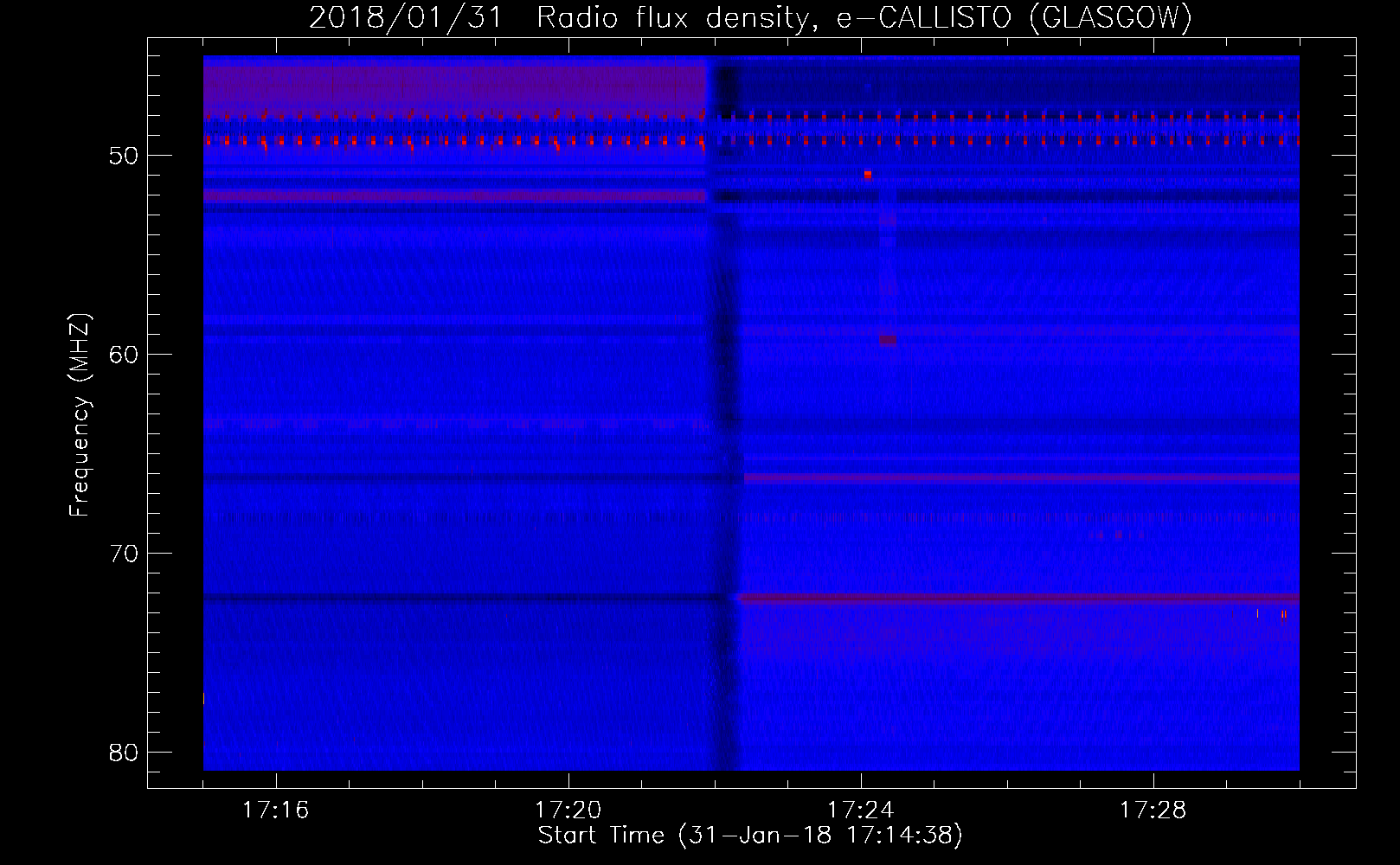1400x865 pixels.
Task: Click the 'Start Time (31-Jan-18 17:14:38)' label
Action: coord(750,836)
